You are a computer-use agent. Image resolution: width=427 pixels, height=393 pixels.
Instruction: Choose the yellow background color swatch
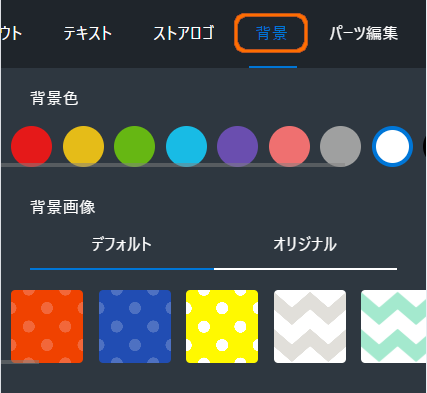(83, 146)
